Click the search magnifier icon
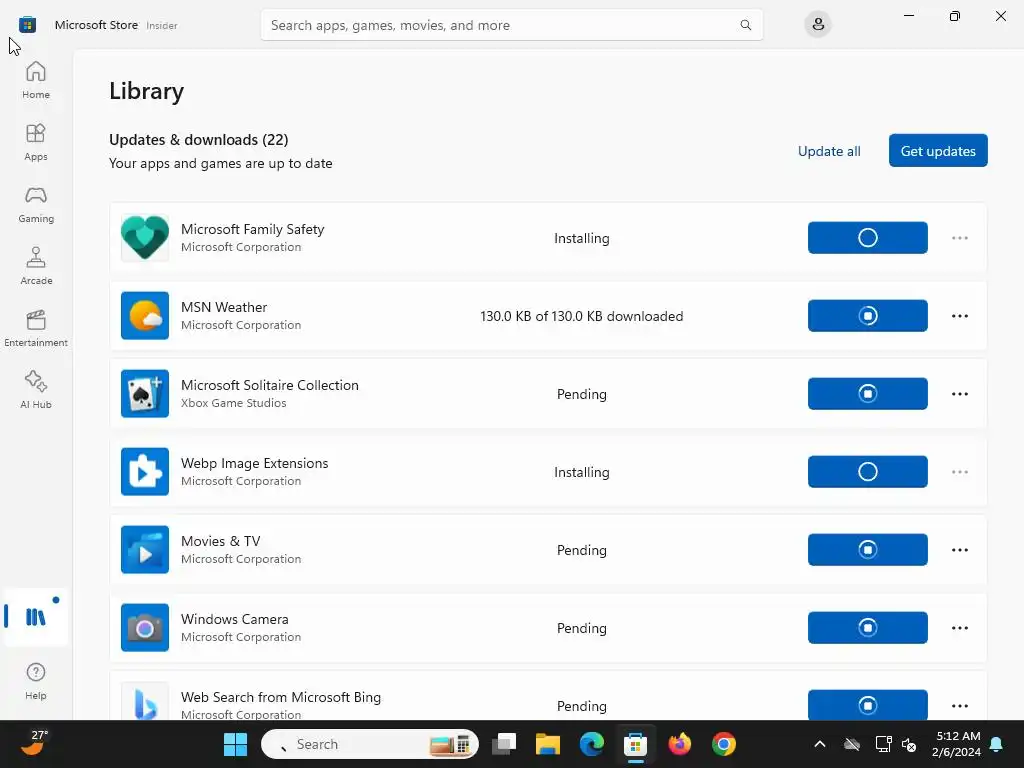Screen dimensions: 1024x768 [x=745, y=25]
